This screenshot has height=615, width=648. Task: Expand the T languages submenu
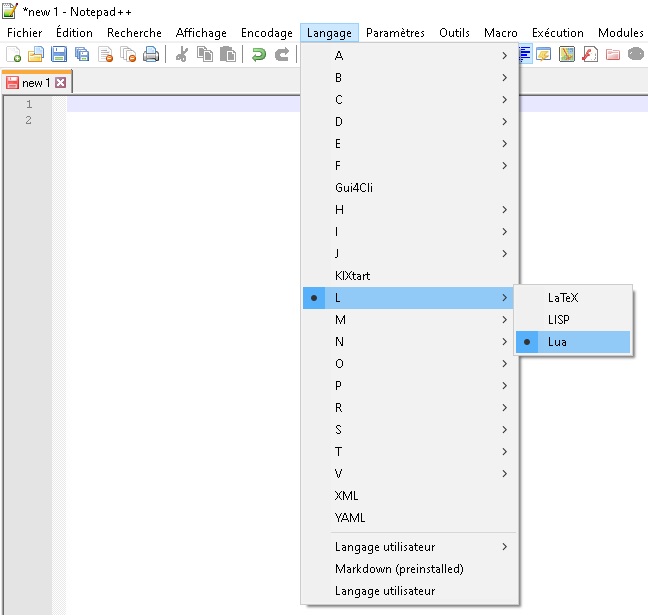(410, 451)
